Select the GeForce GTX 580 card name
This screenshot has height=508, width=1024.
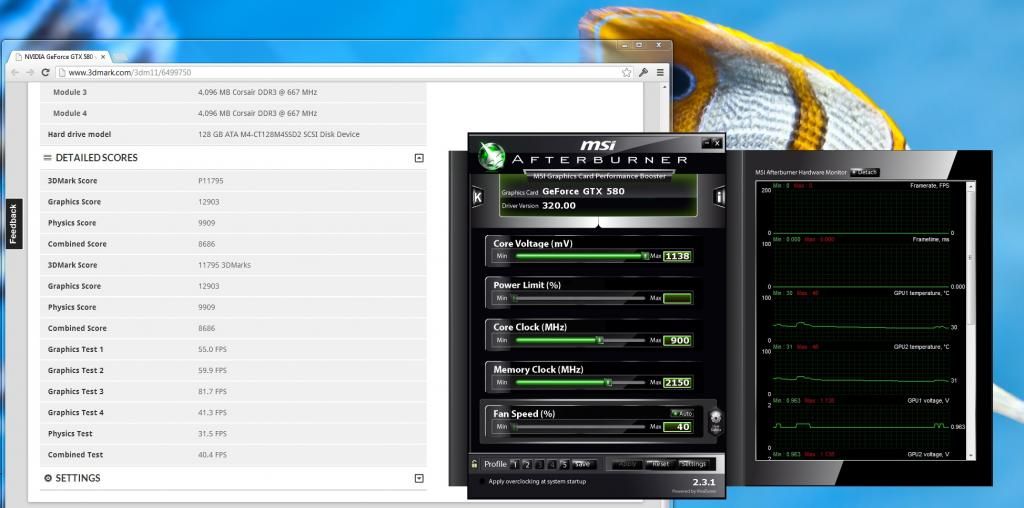click(583, 191)
